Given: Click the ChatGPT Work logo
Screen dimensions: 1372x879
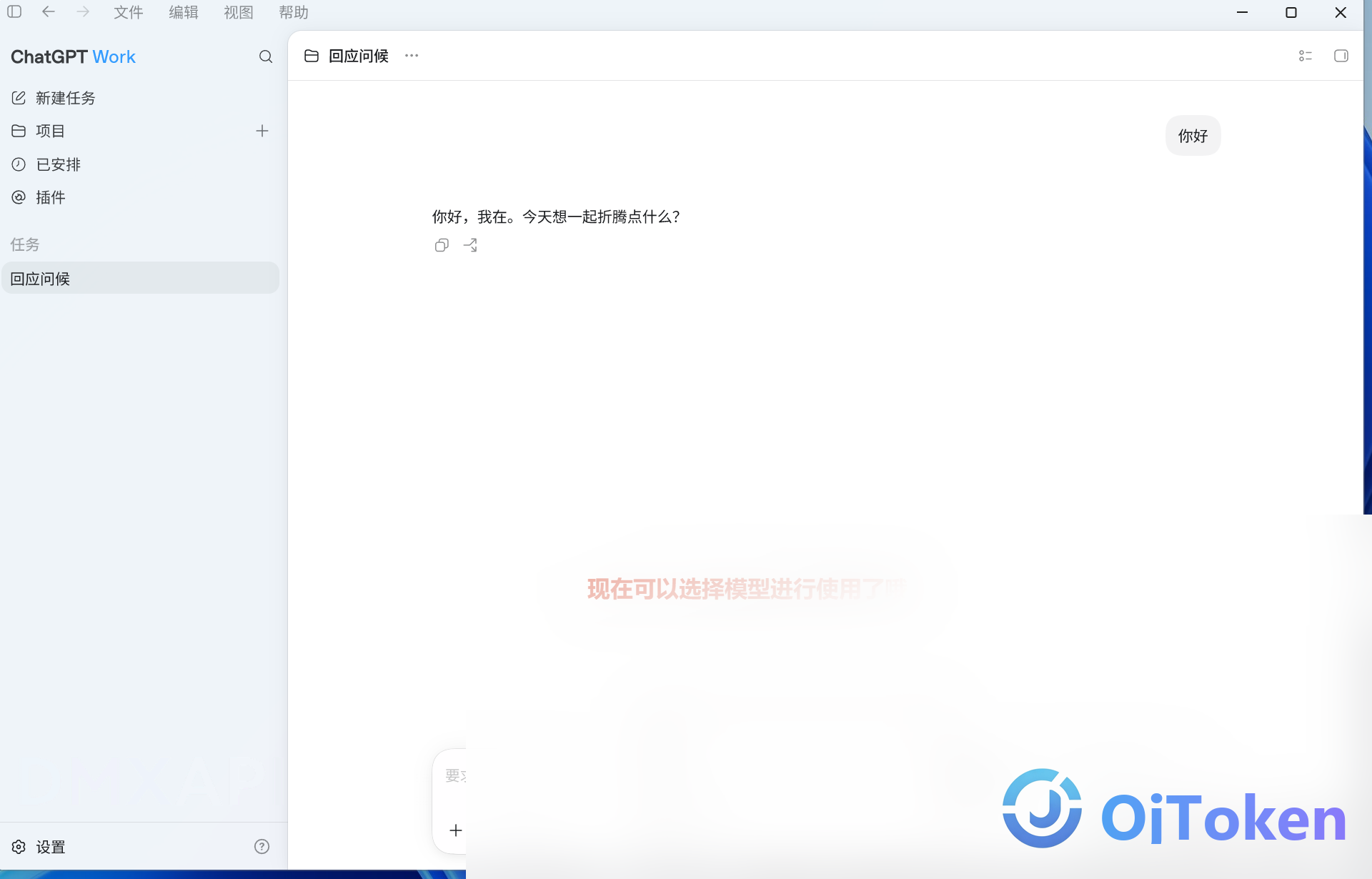Looking at the screenshot, I should point(73,56).
